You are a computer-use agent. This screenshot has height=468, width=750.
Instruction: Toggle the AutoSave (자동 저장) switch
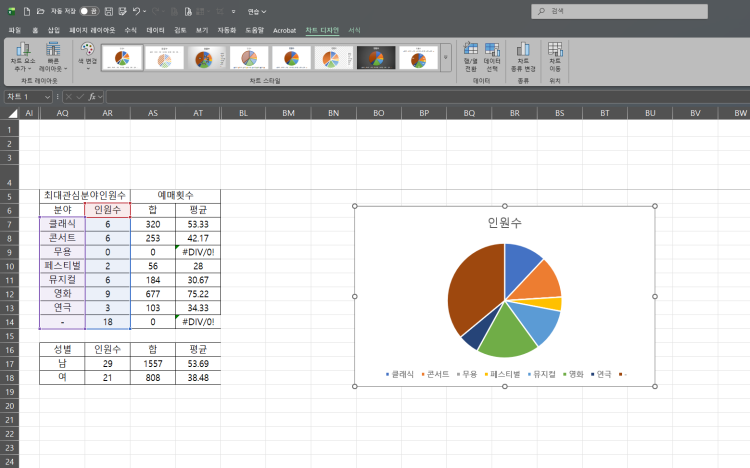(89, 11)
